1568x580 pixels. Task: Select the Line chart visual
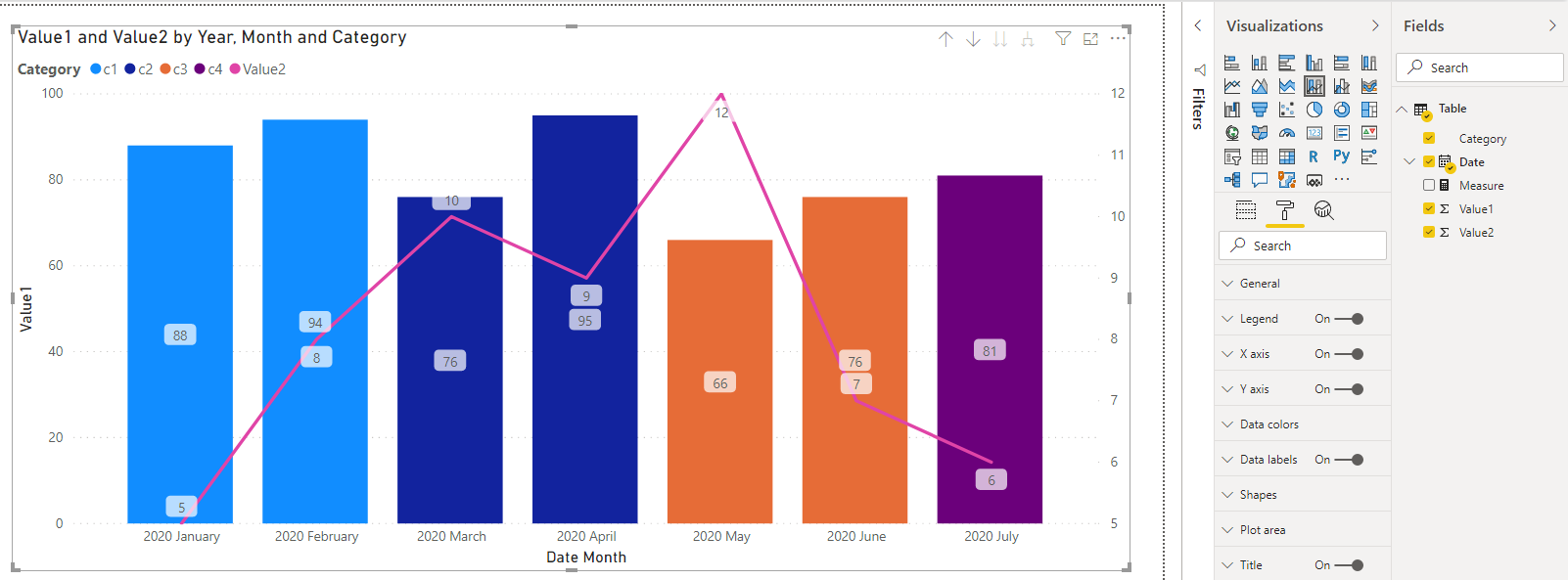click(x=1232, y=86)
